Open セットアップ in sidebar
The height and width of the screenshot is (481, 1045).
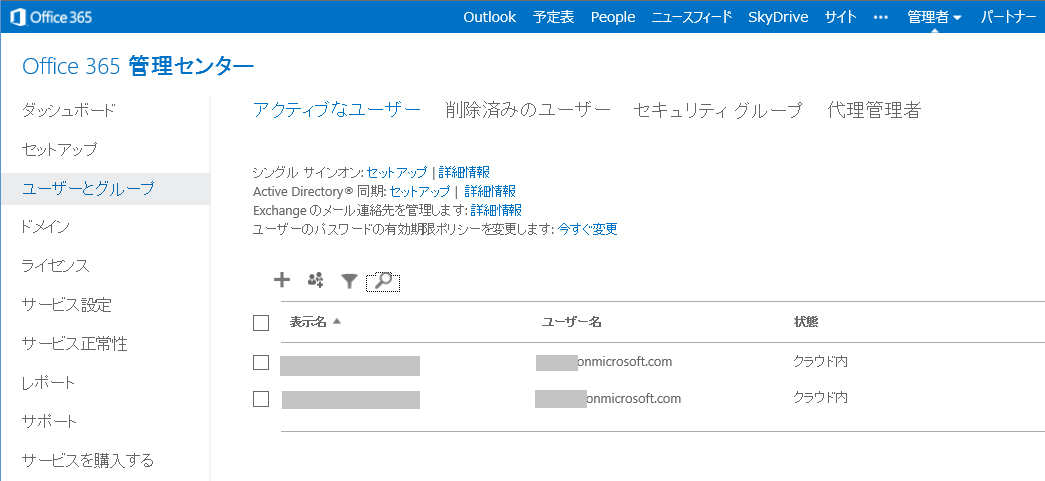pos(59,149)
